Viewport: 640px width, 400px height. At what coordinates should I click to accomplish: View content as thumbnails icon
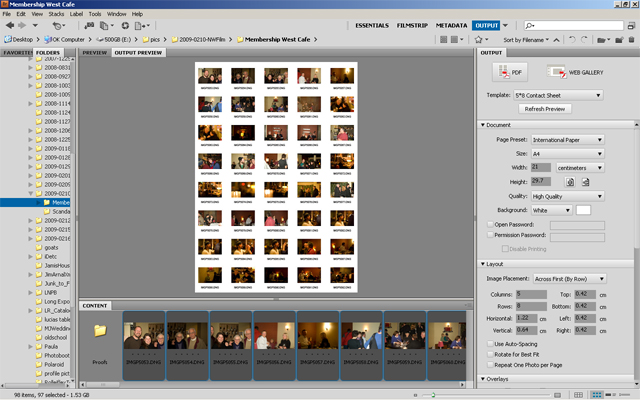coord(597,395)
